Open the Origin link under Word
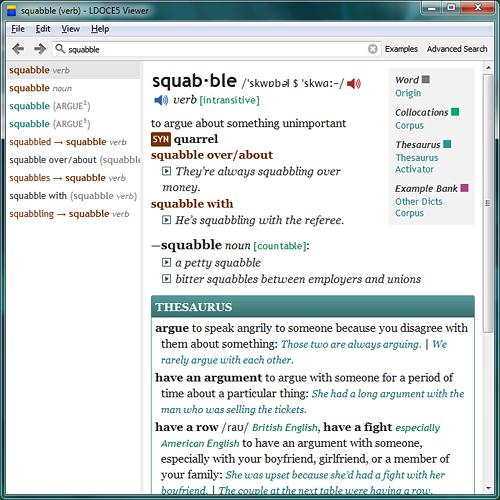 408,93
